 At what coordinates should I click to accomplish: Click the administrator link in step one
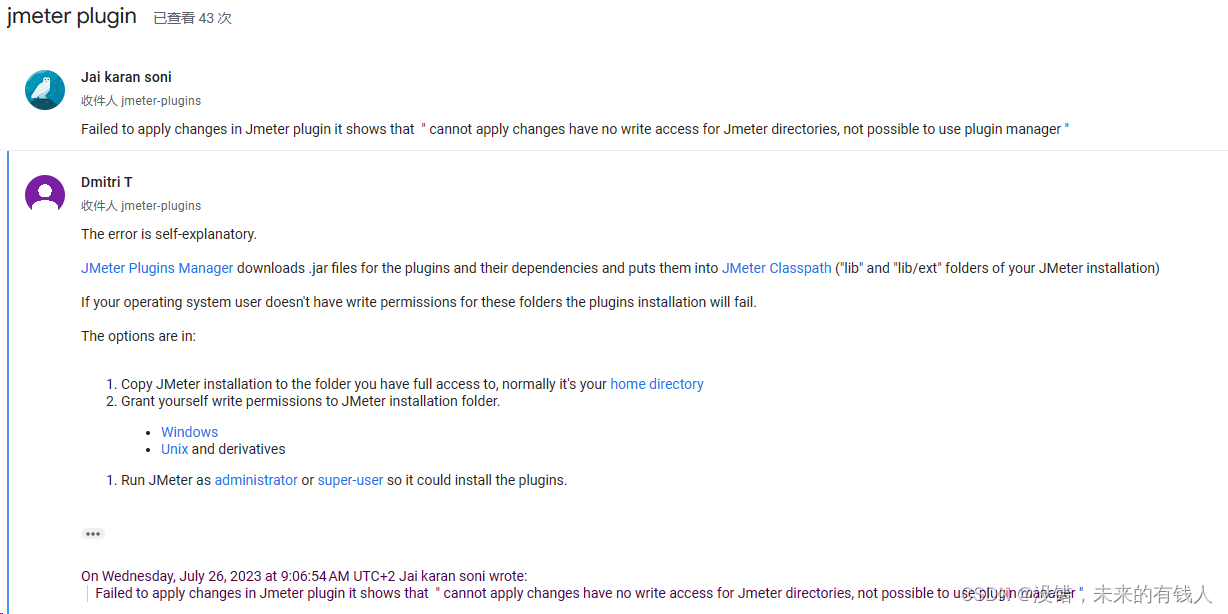pyautogui.click(x=255, y=479)
